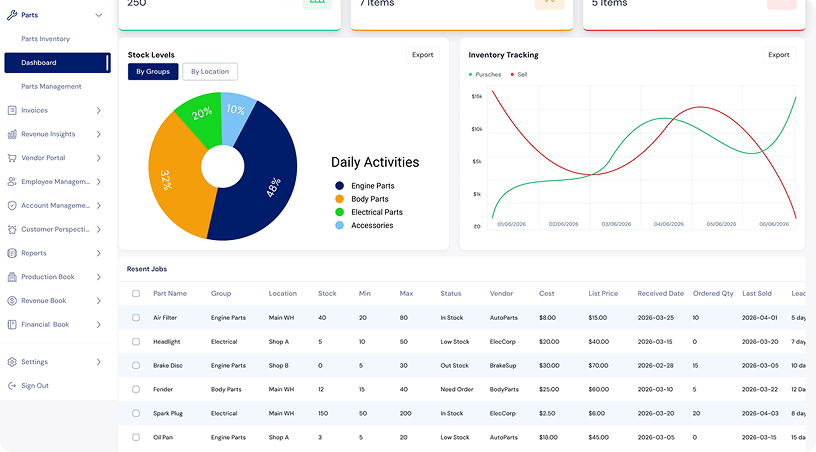Click the Engine Parts legend color dot
The image size is (816, 452).
tap(339, 186)
